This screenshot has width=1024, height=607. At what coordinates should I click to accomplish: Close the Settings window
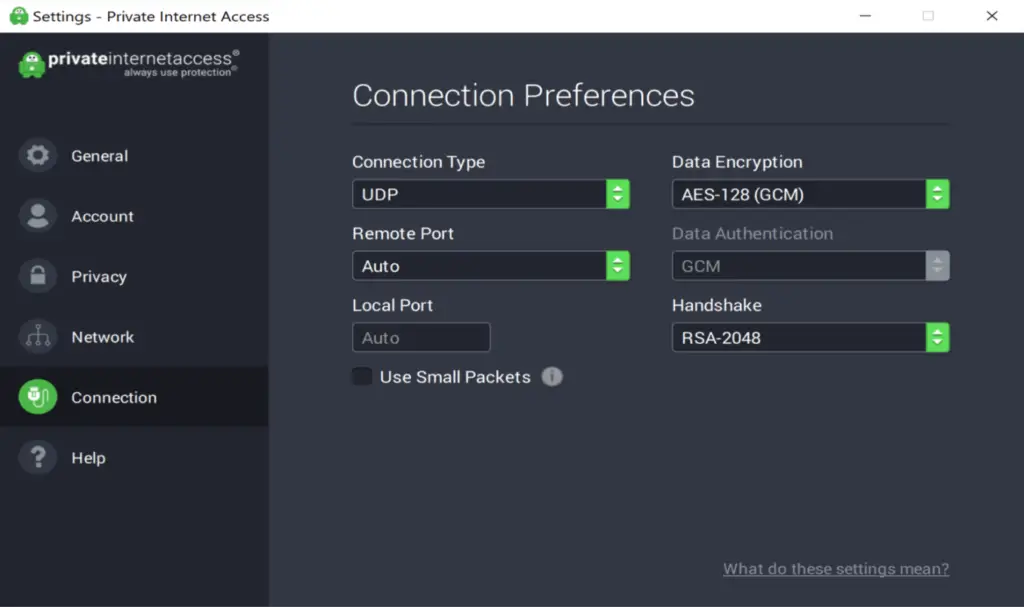tap(992, 16)
